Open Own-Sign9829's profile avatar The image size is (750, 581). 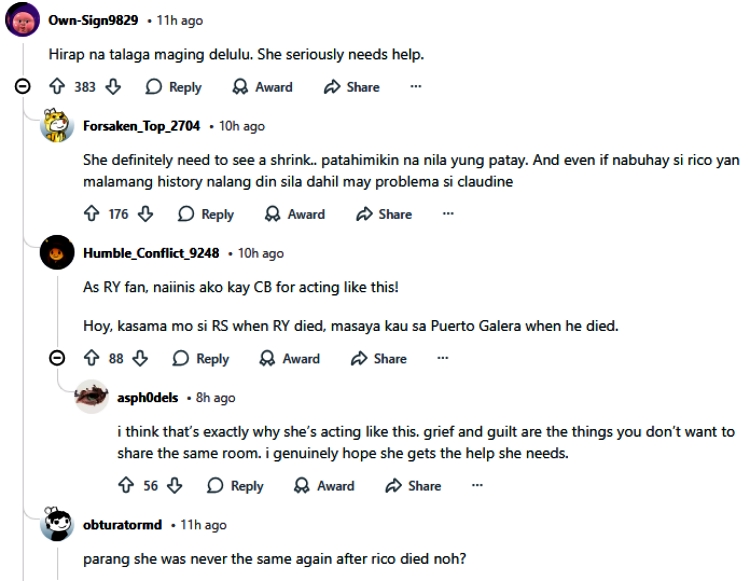[x=24, y=21]
